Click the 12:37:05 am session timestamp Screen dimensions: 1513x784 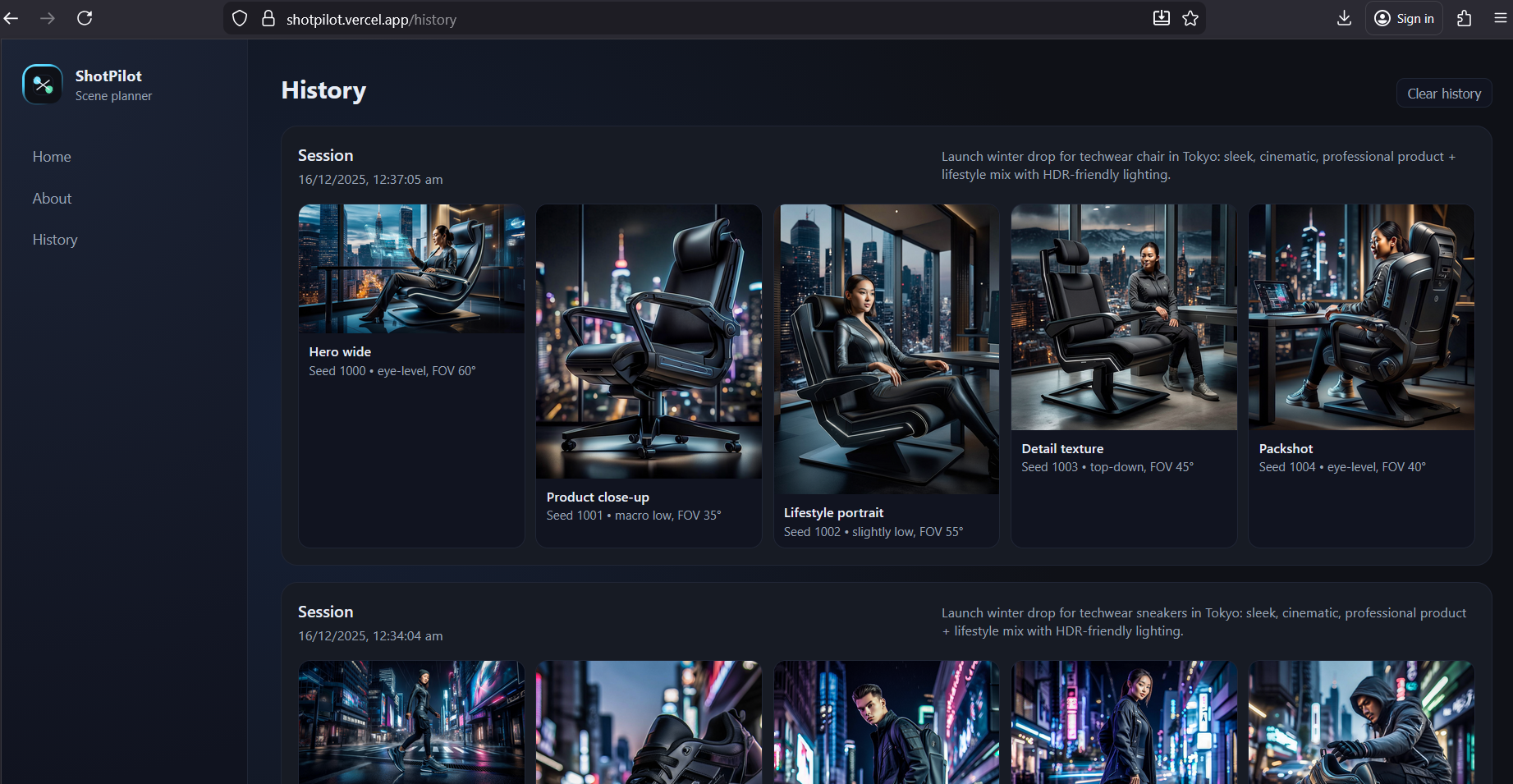point(370,180)
